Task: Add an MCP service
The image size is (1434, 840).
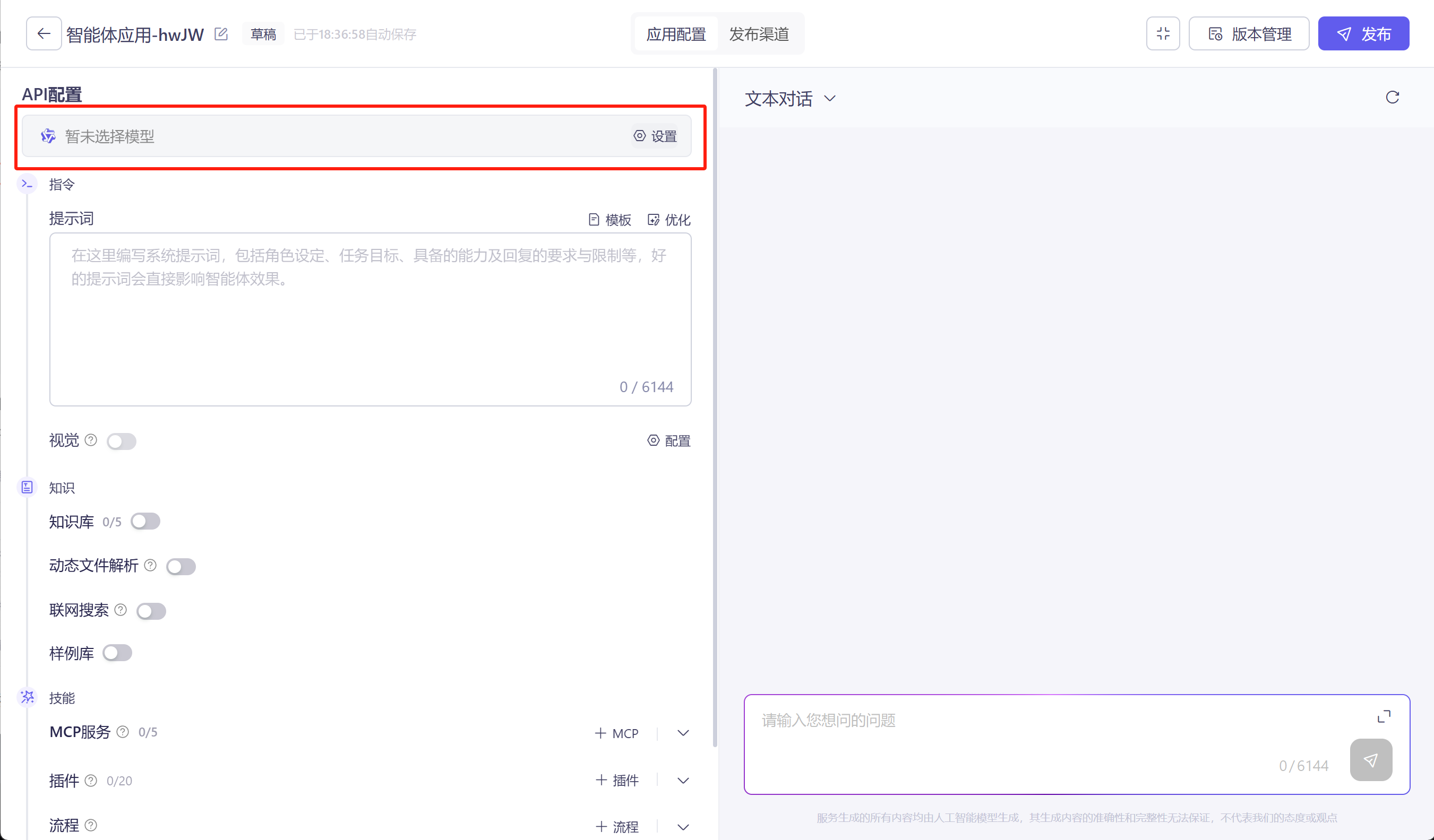Action: pyautogui.click(x=616, y=733)
